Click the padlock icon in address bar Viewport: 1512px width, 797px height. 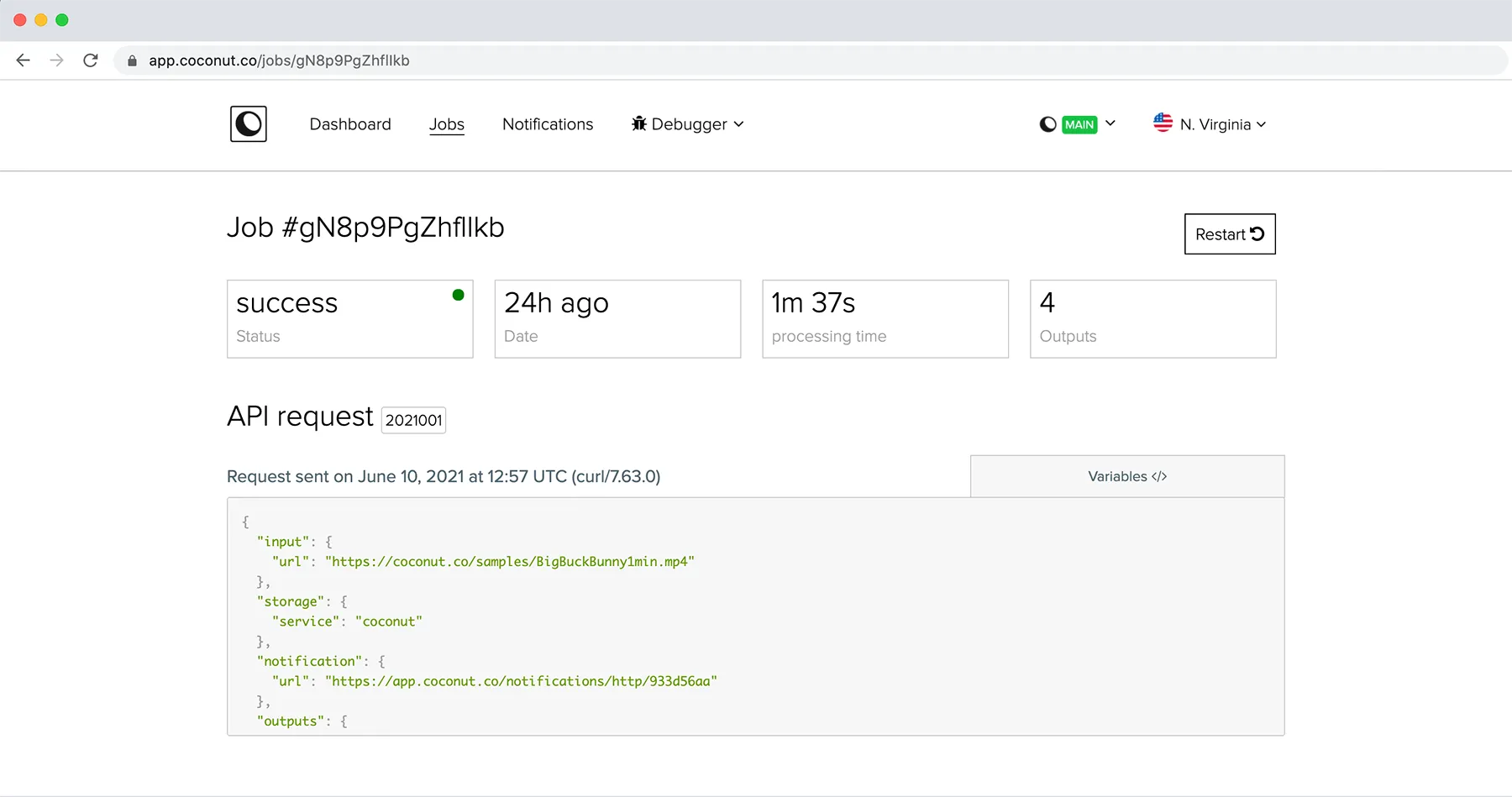click(132, 60)
